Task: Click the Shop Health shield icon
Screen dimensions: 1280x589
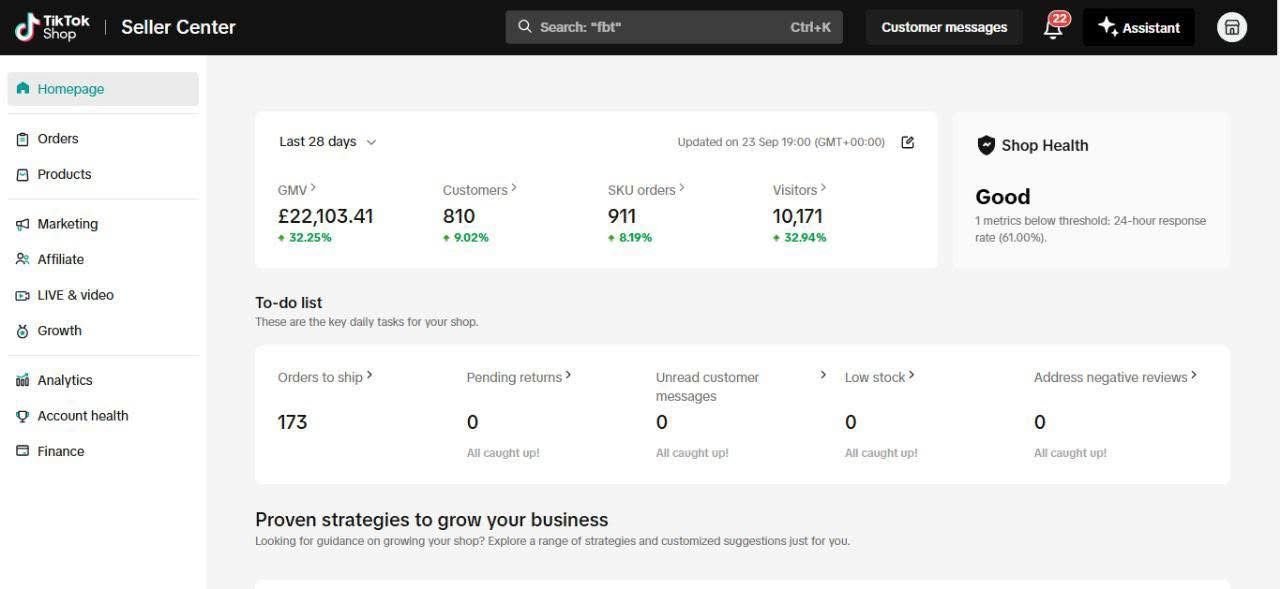Action: [986, 146]
